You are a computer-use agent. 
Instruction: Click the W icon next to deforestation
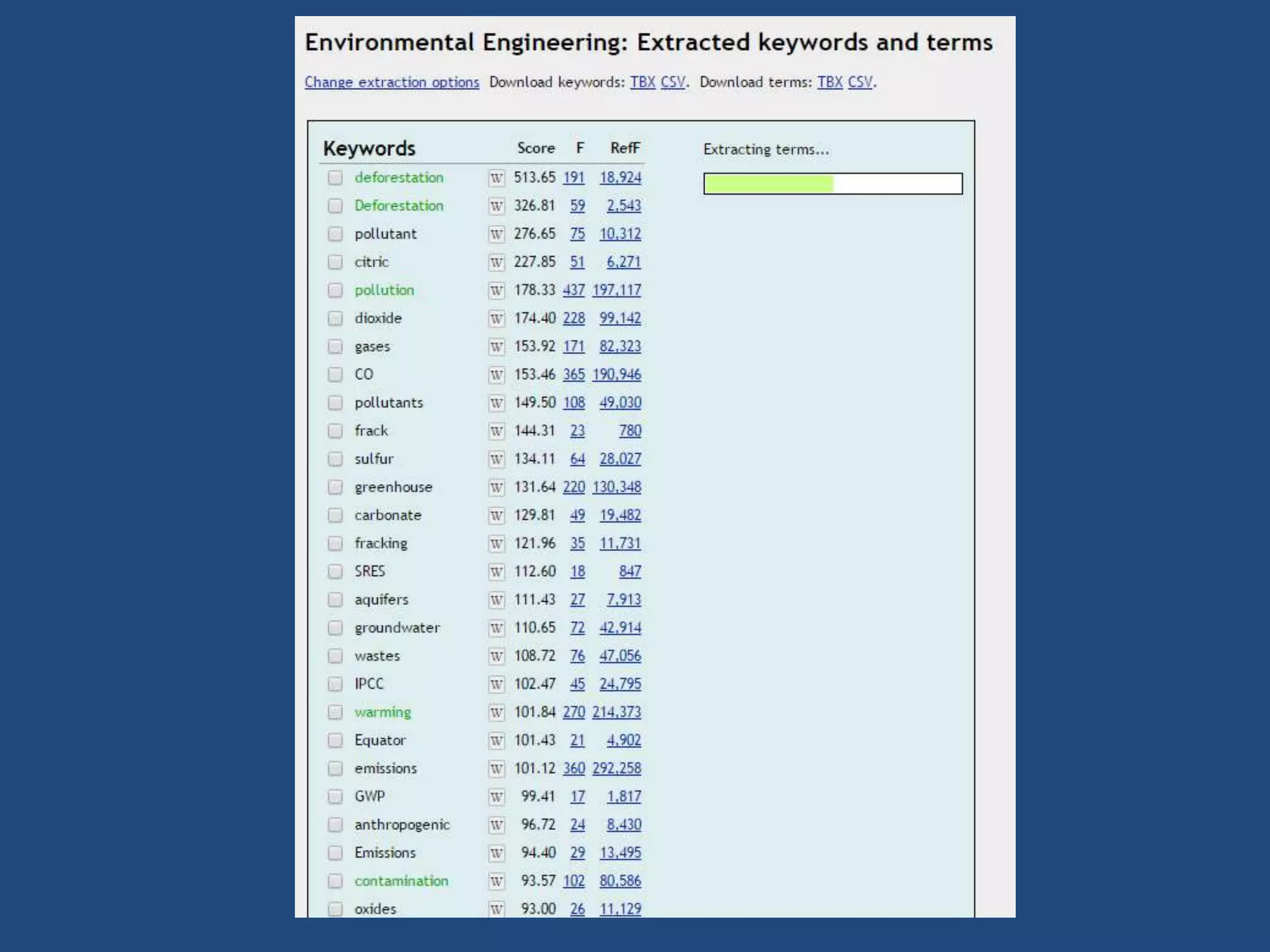pos(496,178)
